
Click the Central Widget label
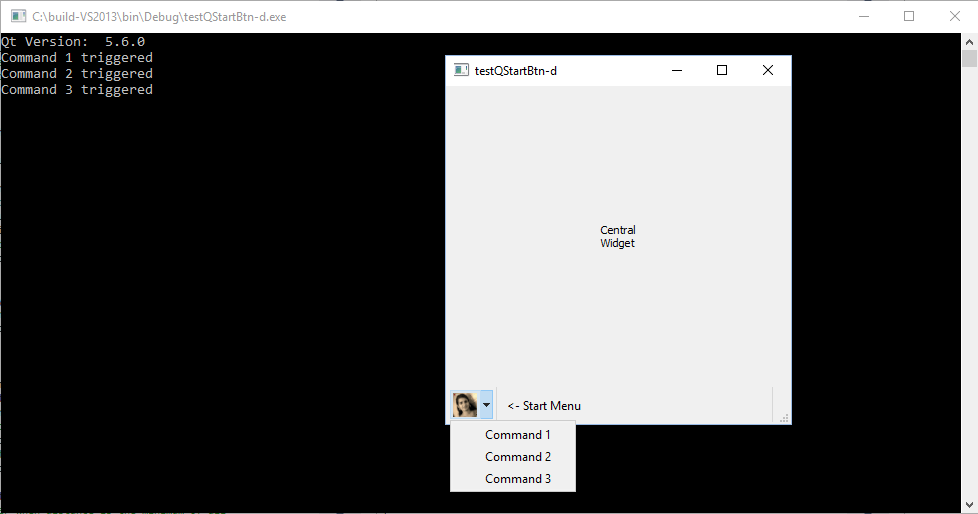tap(617, 236)
